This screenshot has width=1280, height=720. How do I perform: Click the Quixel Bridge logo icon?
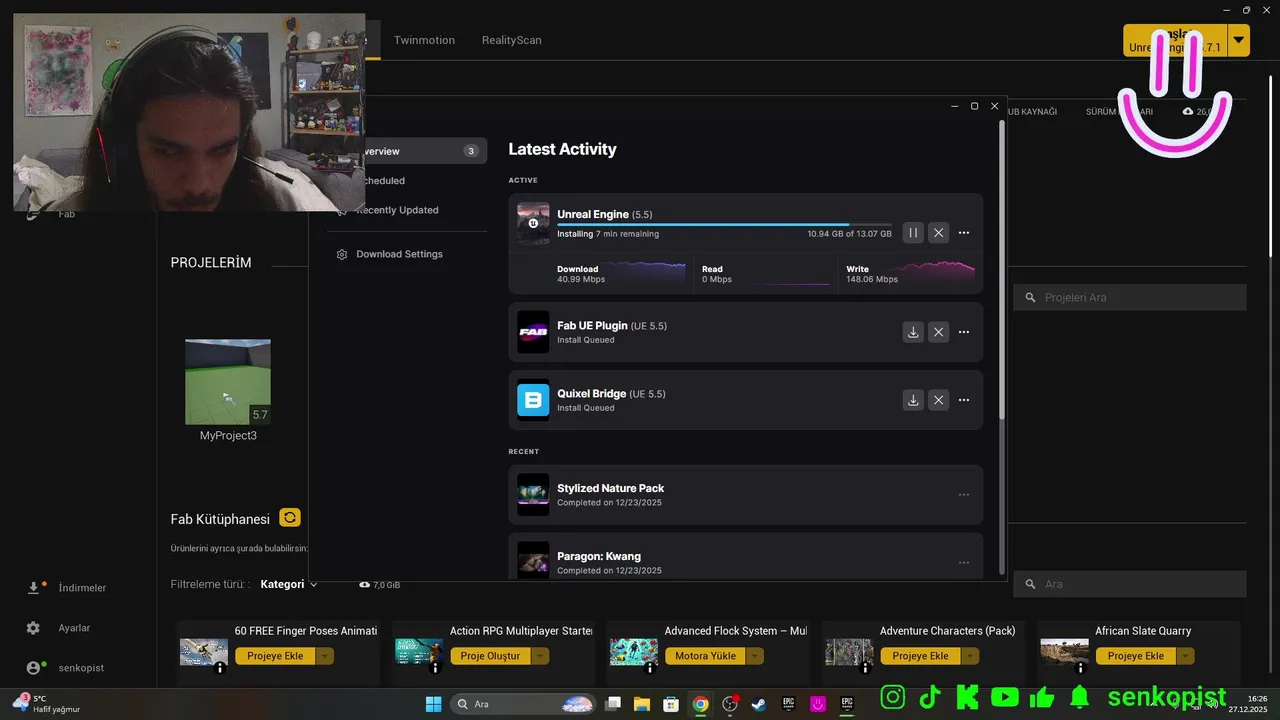(x=533, y=400)
